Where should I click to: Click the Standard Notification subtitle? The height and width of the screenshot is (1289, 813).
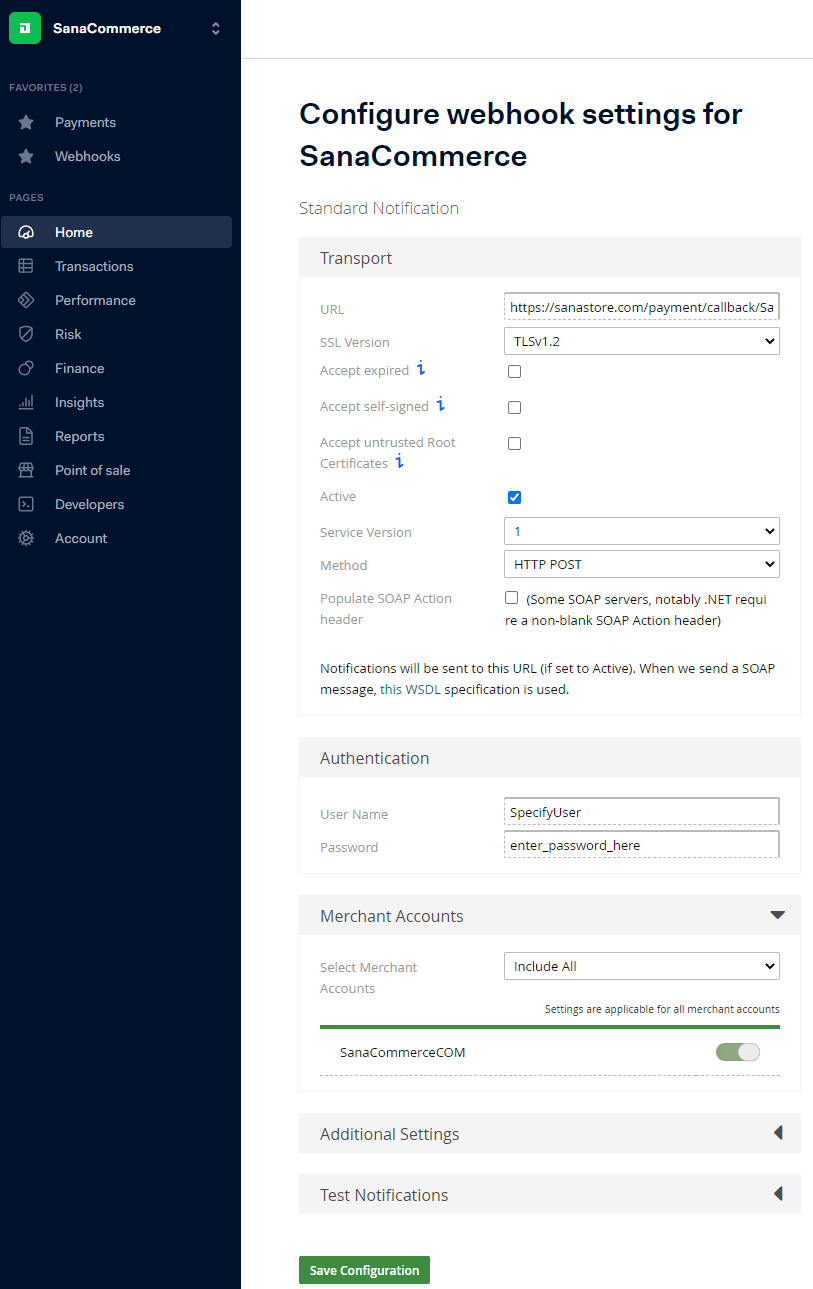pyautogui.click(x=379, y=208)
